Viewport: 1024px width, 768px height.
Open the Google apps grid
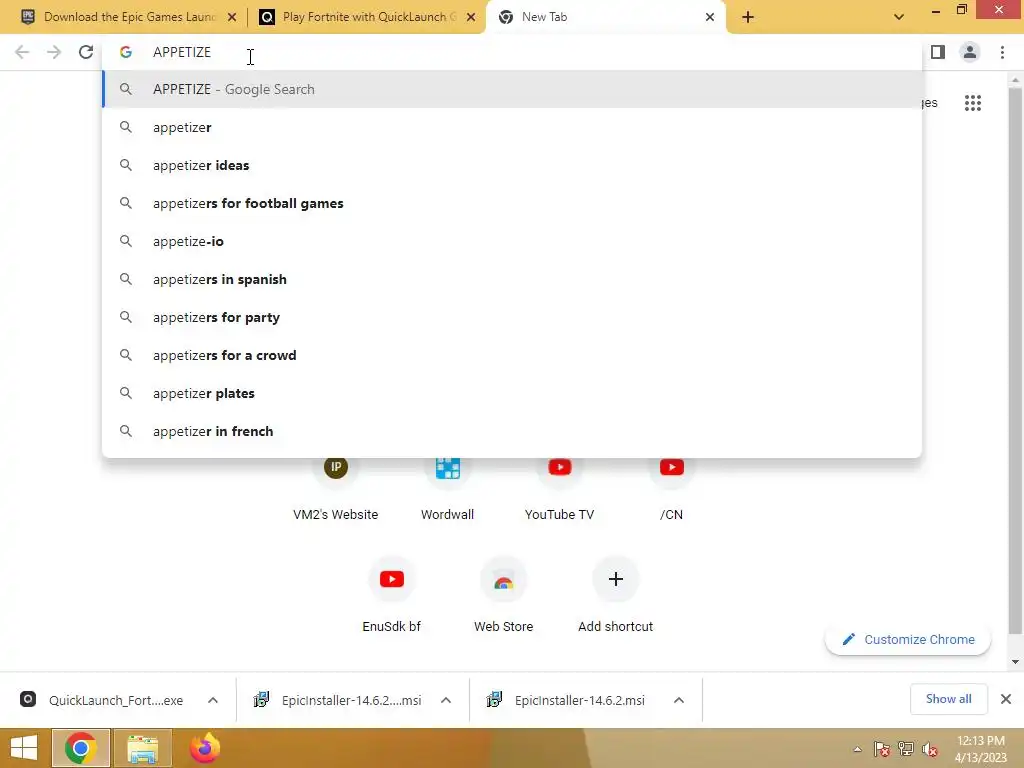tap(972, 103)
